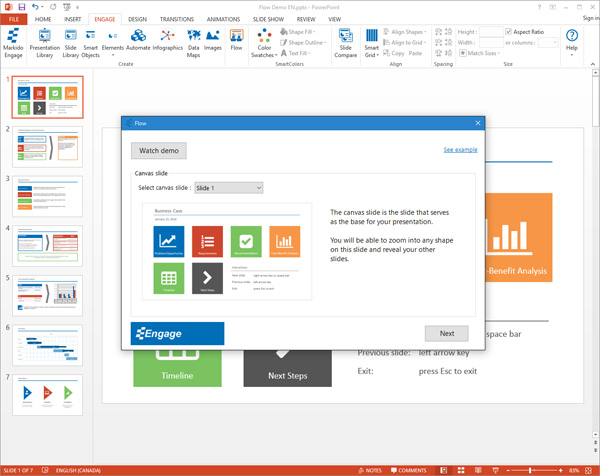Screen dimensions: 600x476
Task: Toggle the Aspect Ratio checkbox
Action: pyautogui.click(x=510, y=31)
